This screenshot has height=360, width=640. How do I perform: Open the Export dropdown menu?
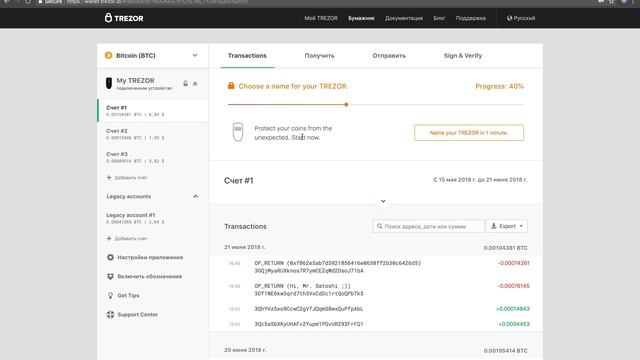click(507, 226)
